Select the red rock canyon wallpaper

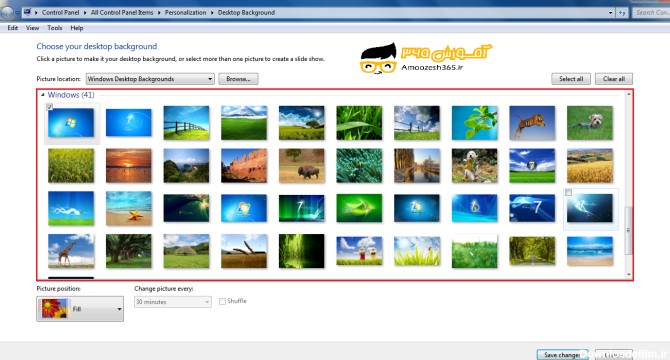(244, 165)
